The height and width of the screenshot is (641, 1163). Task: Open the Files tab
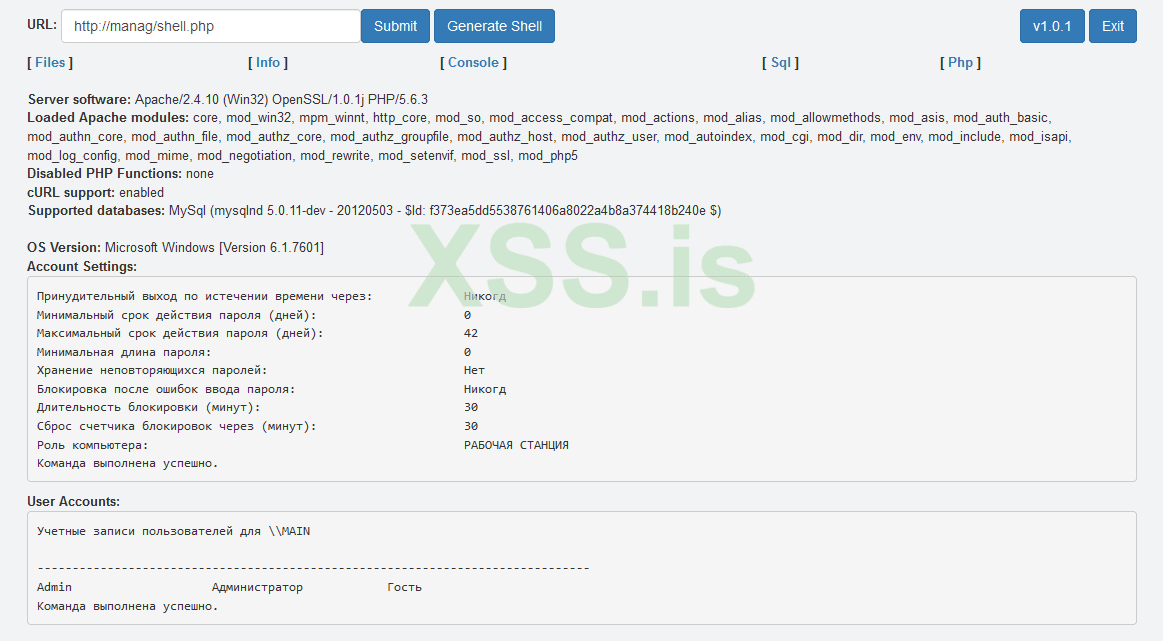[50, 62]
